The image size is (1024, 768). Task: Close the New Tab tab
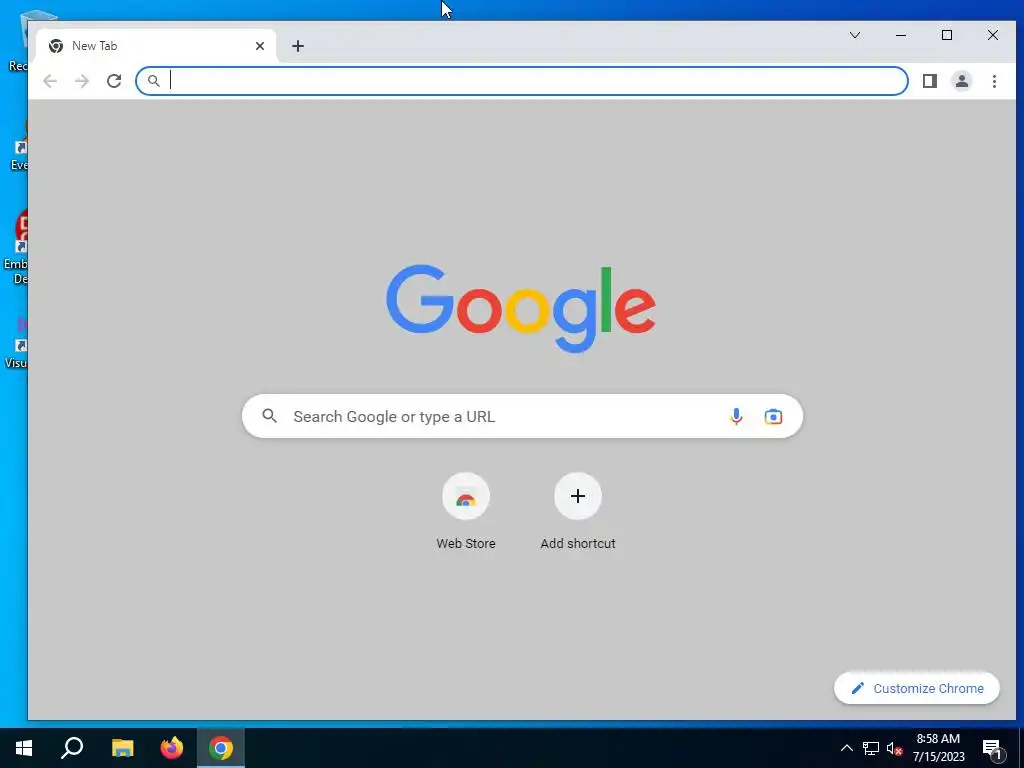coord(260,46)
